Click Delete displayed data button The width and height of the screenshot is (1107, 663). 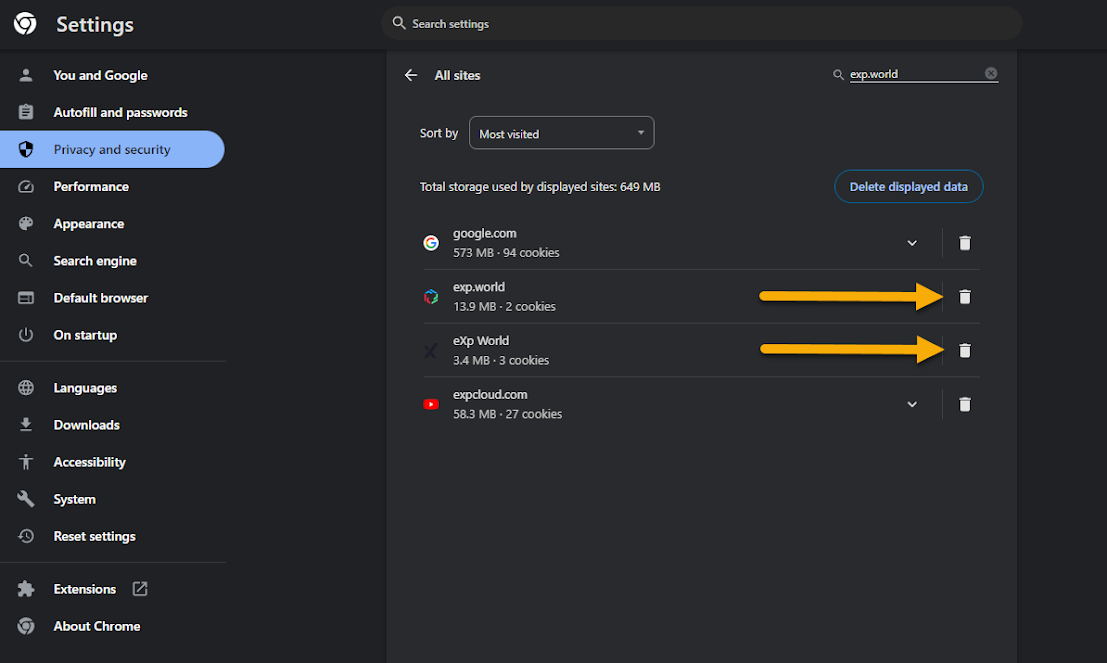coord(909,186)
